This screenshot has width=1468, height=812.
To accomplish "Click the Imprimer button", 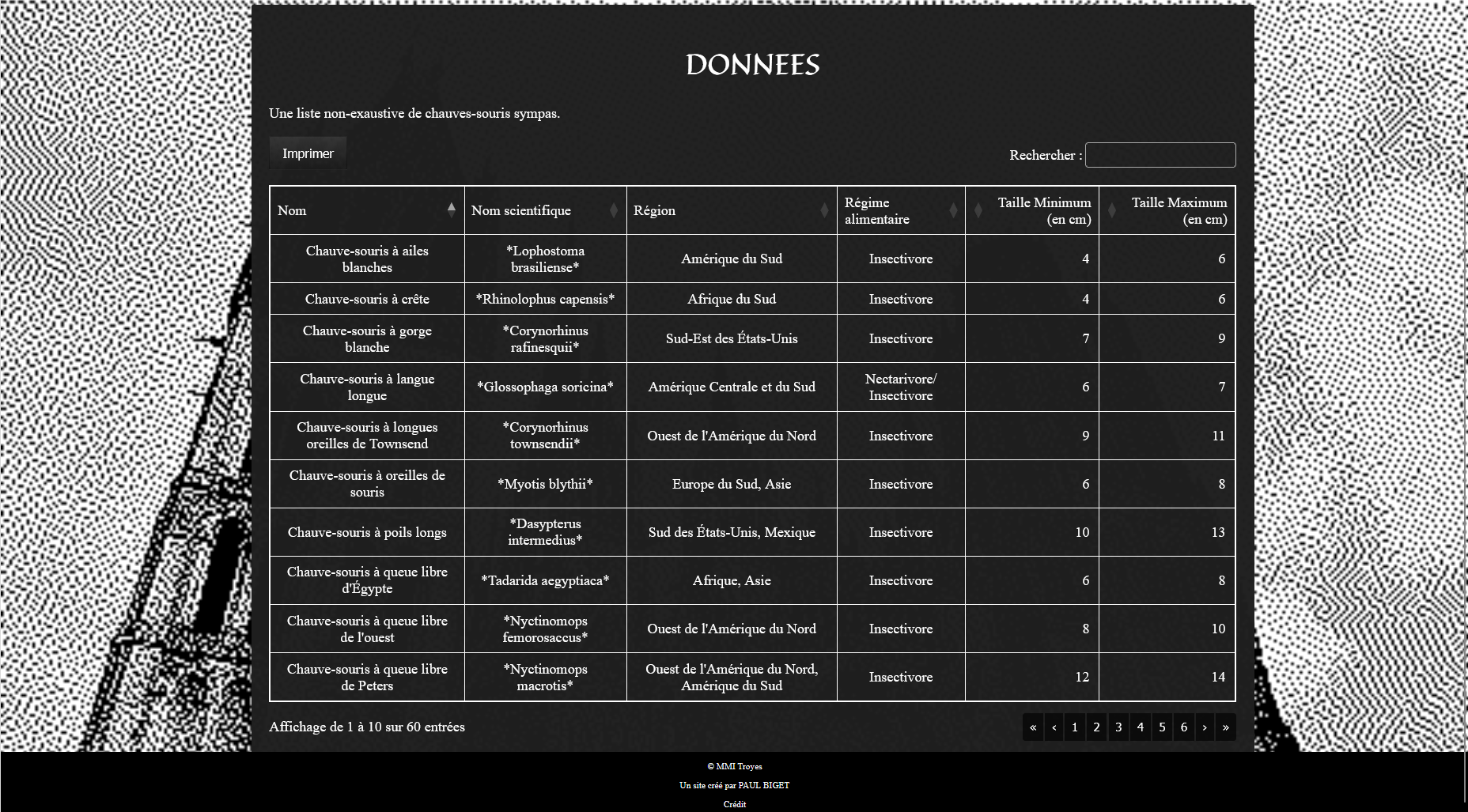I will point(308,153).
